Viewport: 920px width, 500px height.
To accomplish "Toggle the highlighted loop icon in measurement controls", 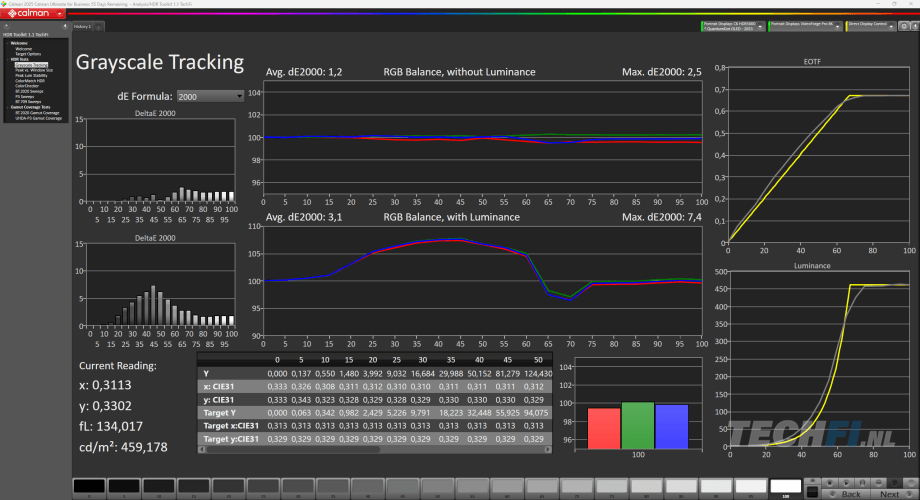I will tap(895, 483).
